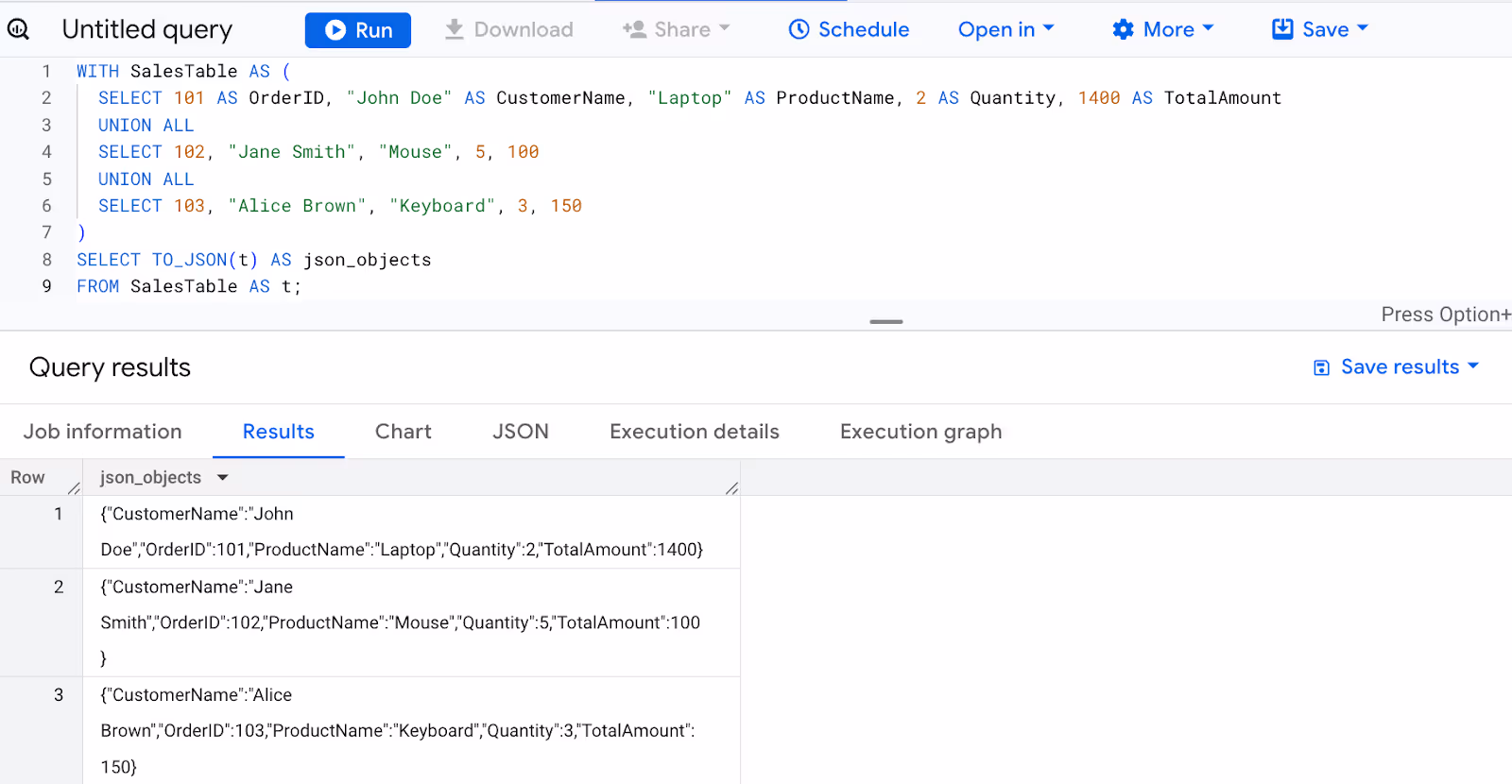The height and width of the screenshot is (784, 1512).
Task: Click the Save floppy disk icon
Action: pyautogui.click(x=1282, y=29)
